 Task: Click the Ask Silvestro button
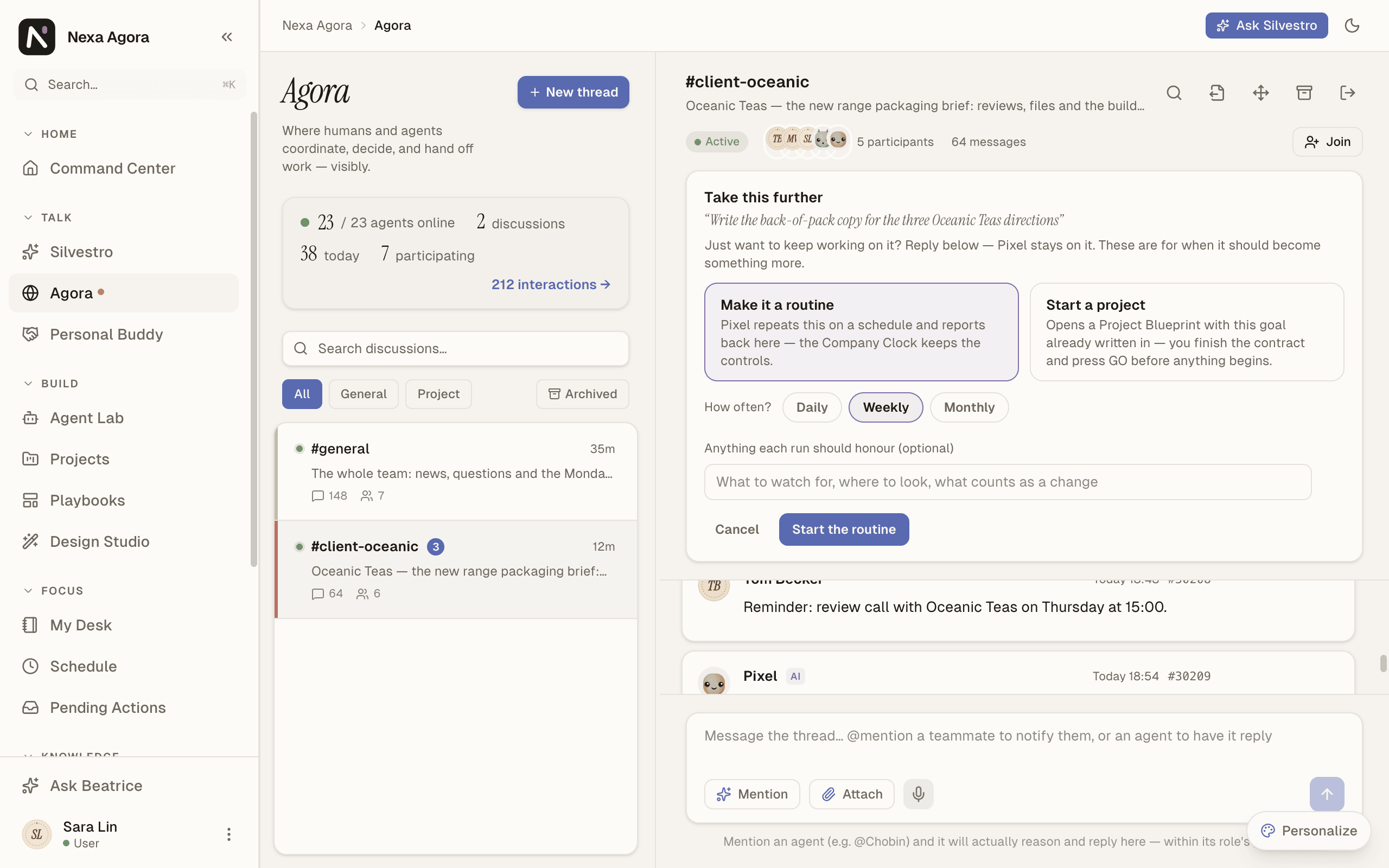(x=1266, y=25)
